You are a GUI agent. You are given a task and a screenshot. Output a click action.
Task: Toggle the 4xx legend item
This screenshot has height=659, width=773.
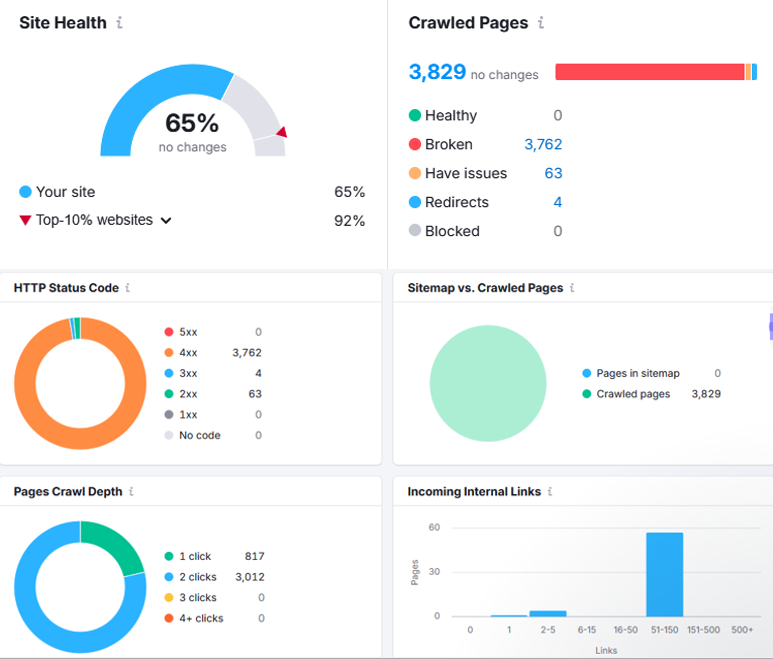pos(188,352)
